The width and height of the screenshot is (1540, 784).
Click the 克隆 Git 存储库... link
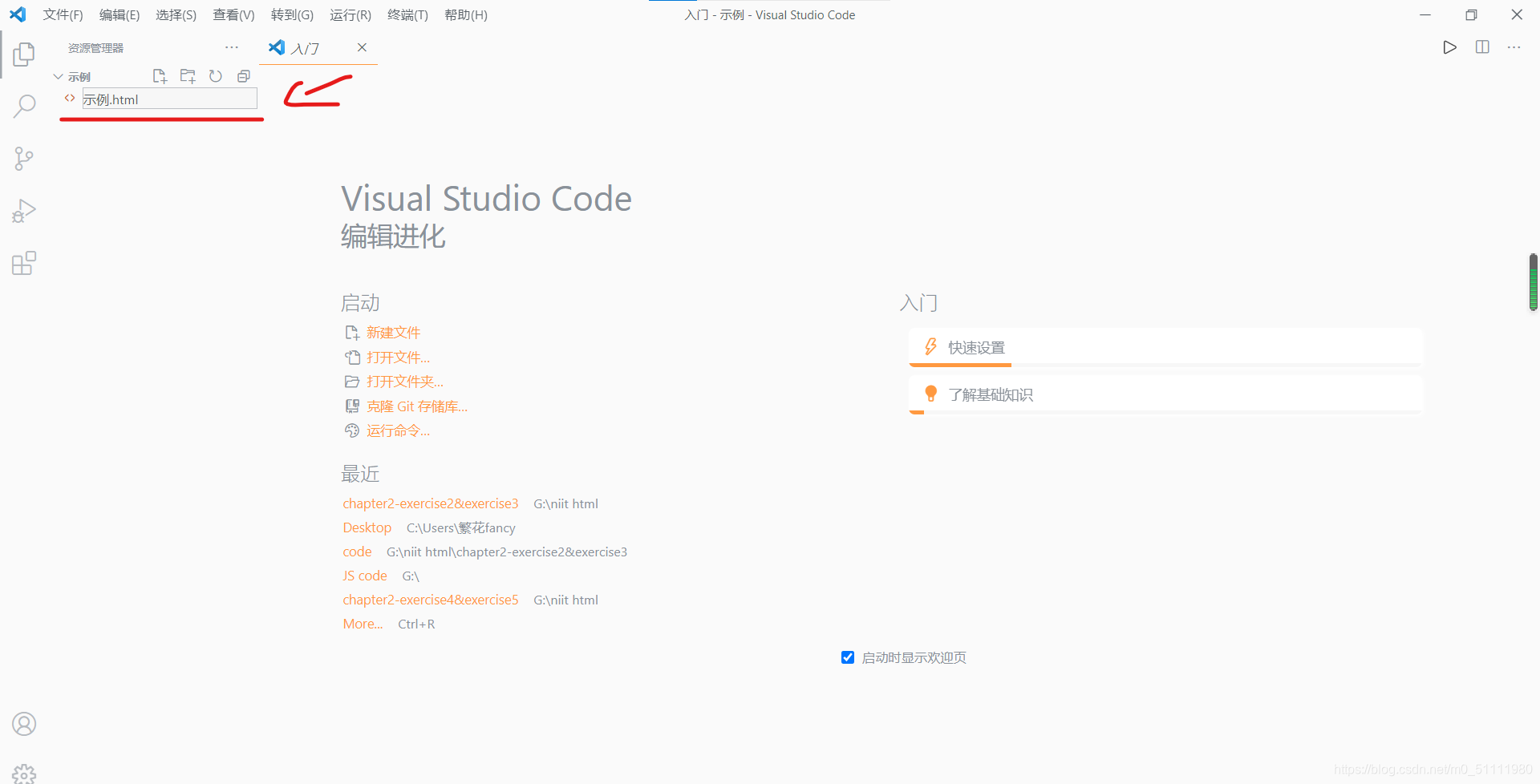tap(416, 406)
